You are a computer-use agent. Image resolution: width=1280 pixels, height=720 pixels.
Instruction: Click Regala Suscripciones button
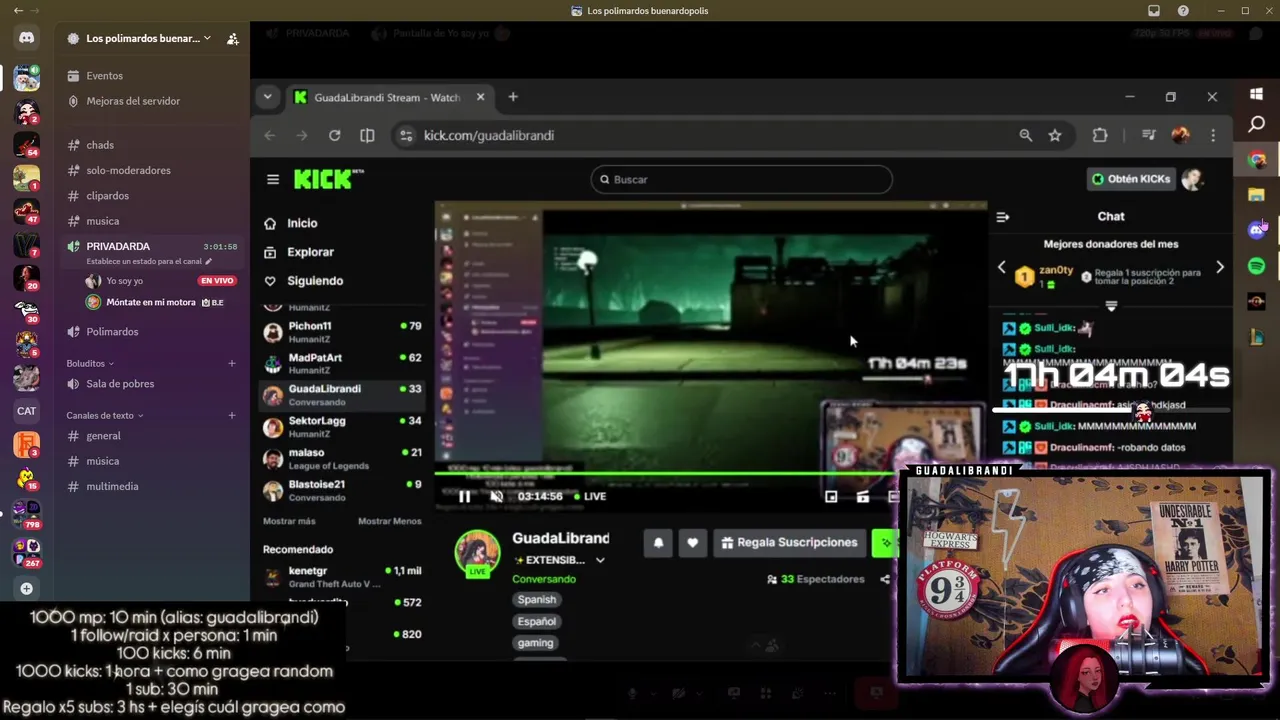(x=789, y=543)
